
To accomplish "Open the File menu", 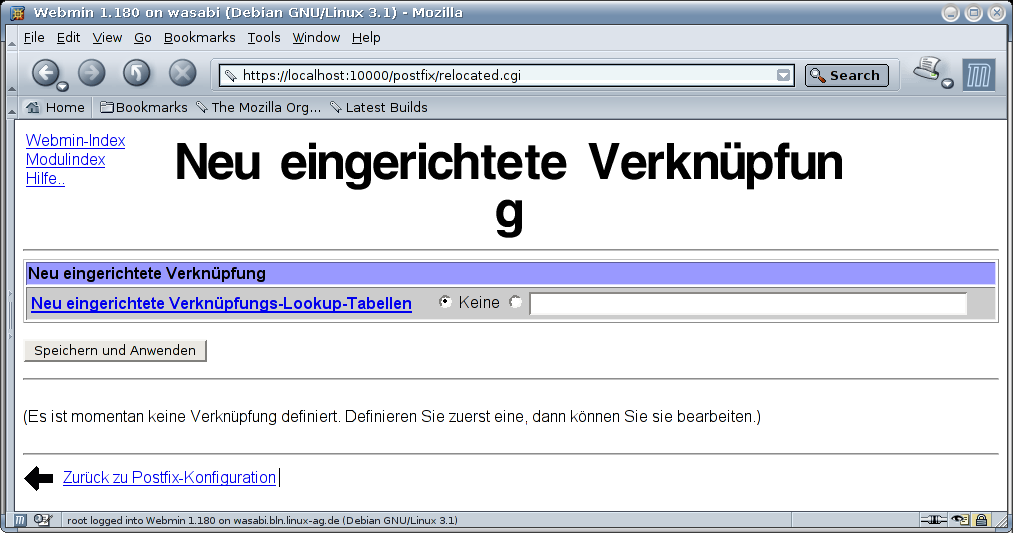I will coord(34,37).
